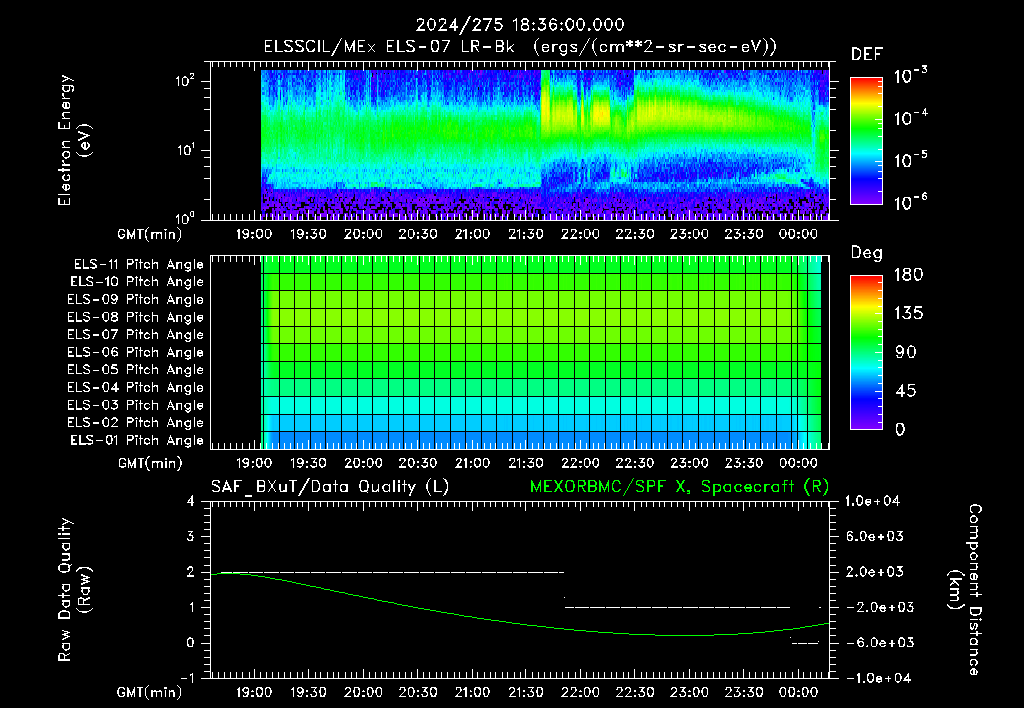Click the Deg color bar label
The height and width of the screenshot is (708, 1024).
[866, 253]
